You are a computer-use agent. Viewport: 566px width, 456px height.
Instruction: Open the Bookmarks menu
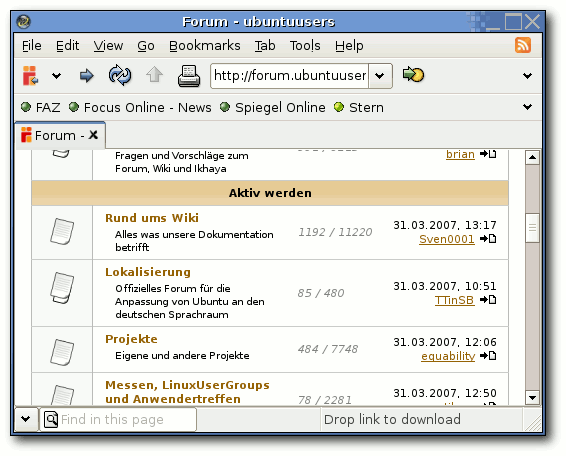tap(205, 46)
